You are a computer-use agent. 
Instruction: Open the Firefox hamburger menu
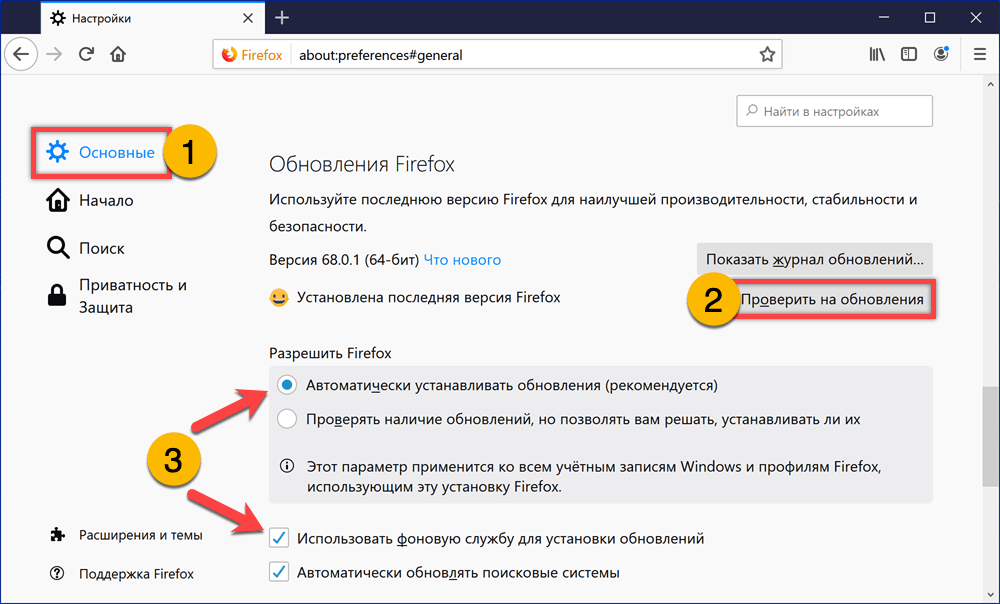pyautogui.click(x=979, y=54)
